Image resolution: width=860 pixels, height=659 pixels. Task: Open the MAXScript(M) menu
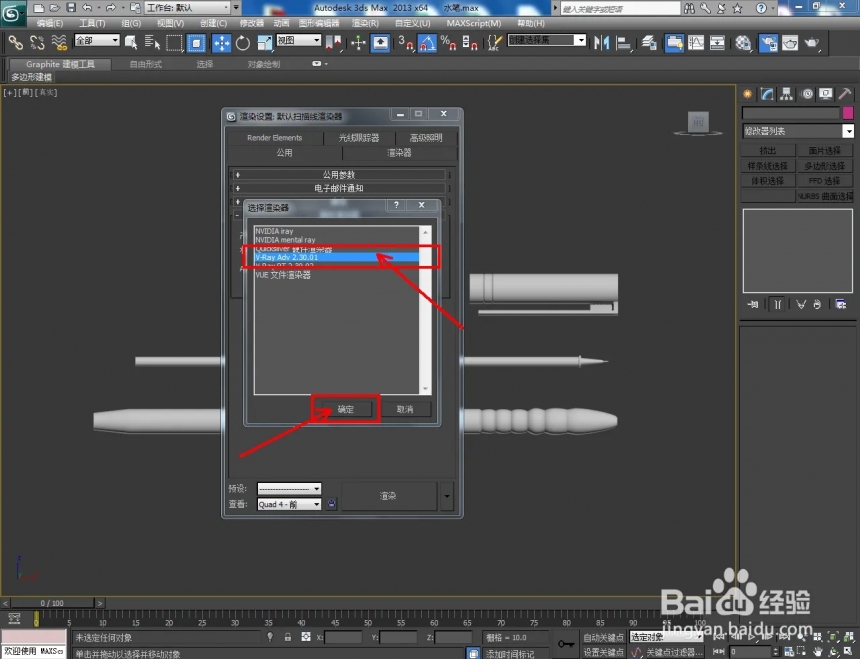[x=473, y=23]
